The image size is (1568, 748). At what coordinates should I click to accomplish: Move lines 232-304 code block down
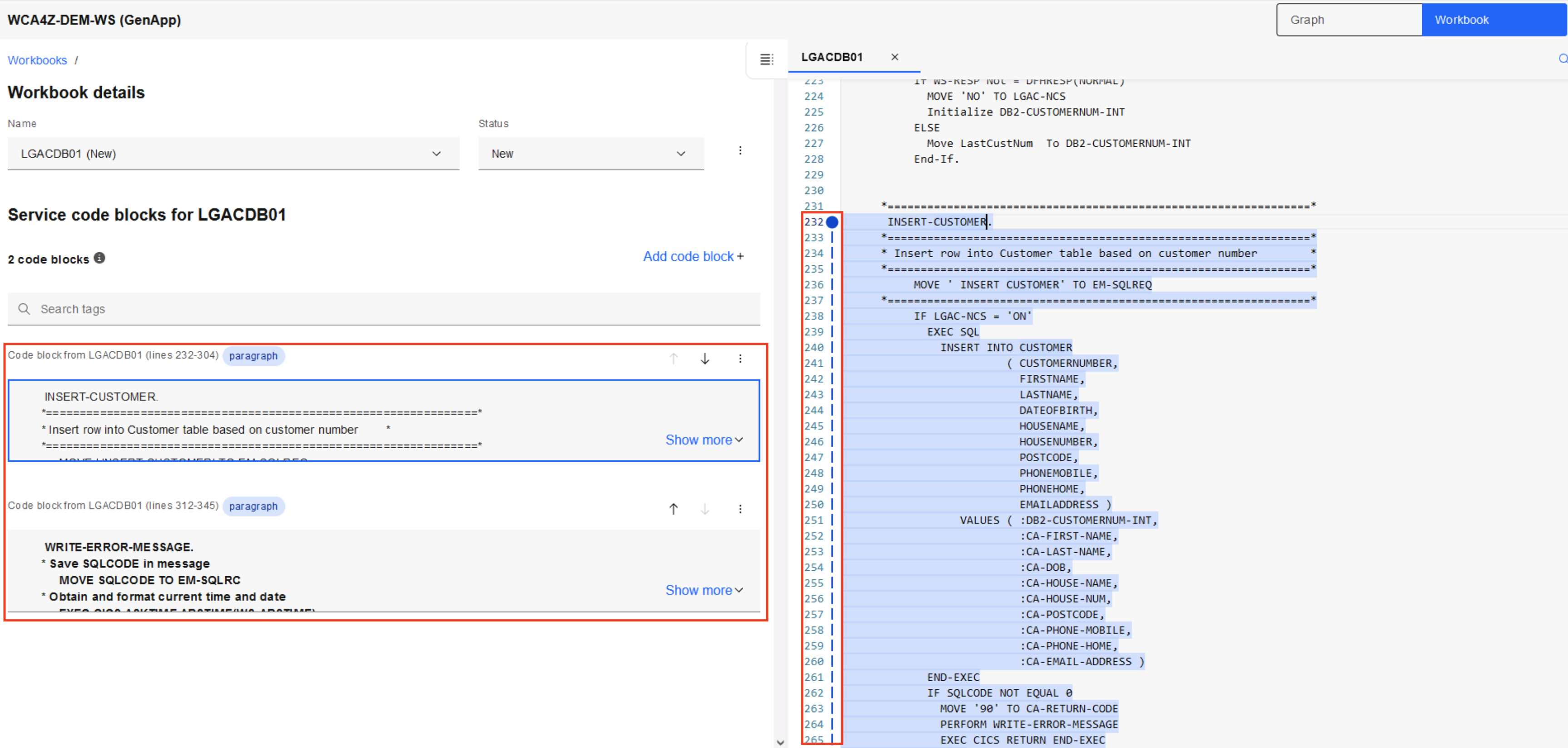coord(704,358)
